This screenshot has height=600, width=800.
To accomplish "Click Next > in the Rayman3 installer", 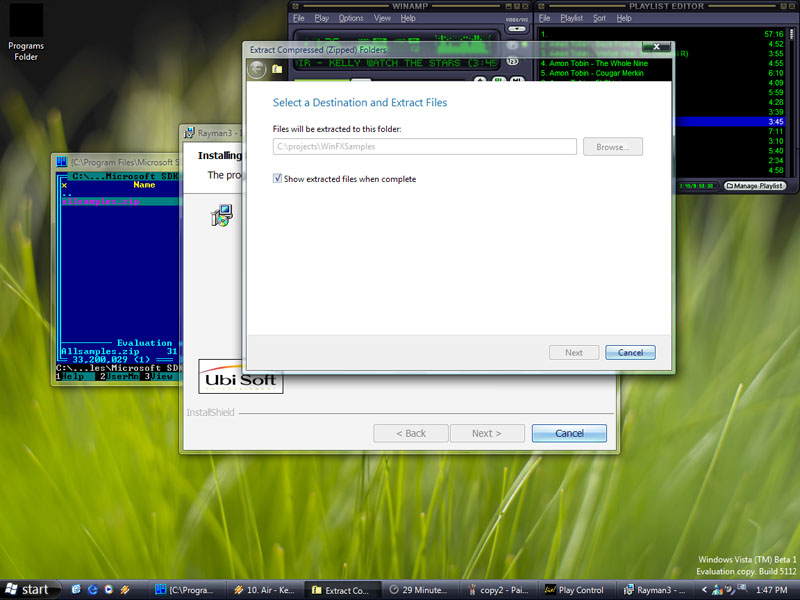I will 487,433.
